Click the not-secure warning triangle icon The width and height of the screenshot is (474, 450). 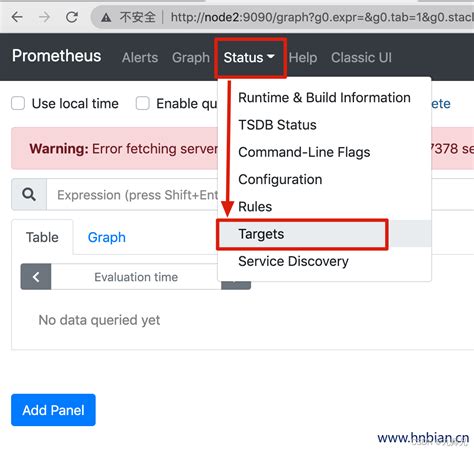point(106,17)
